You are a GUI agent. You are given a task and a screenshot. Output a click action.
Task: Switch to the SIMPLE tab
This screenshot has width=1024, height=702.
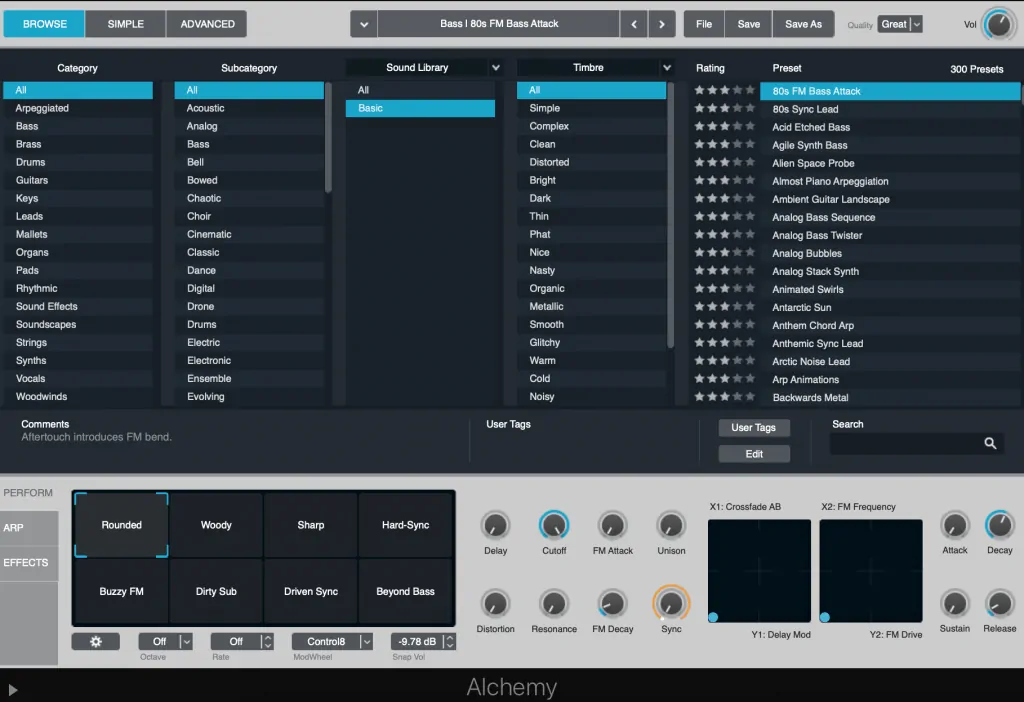(125, 24)
